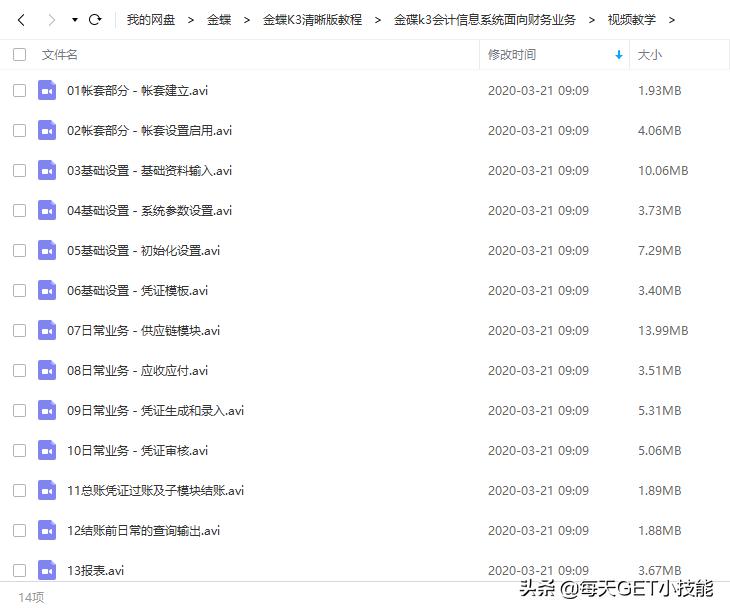The image size is (730, 614).
Task: Check the box for 11总账凭证过账及子模块结账.avi
Action: (x=20, y=491)
